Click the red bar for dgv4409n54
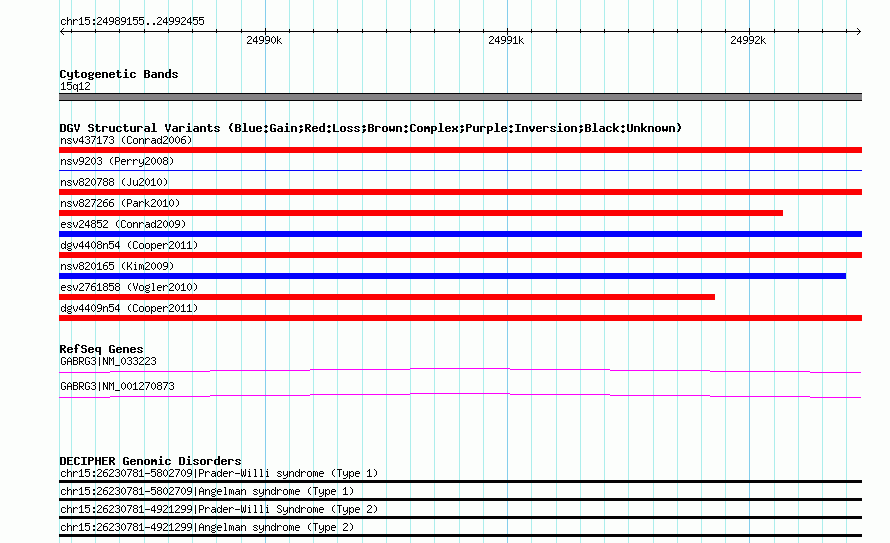 tap(460, 318)
